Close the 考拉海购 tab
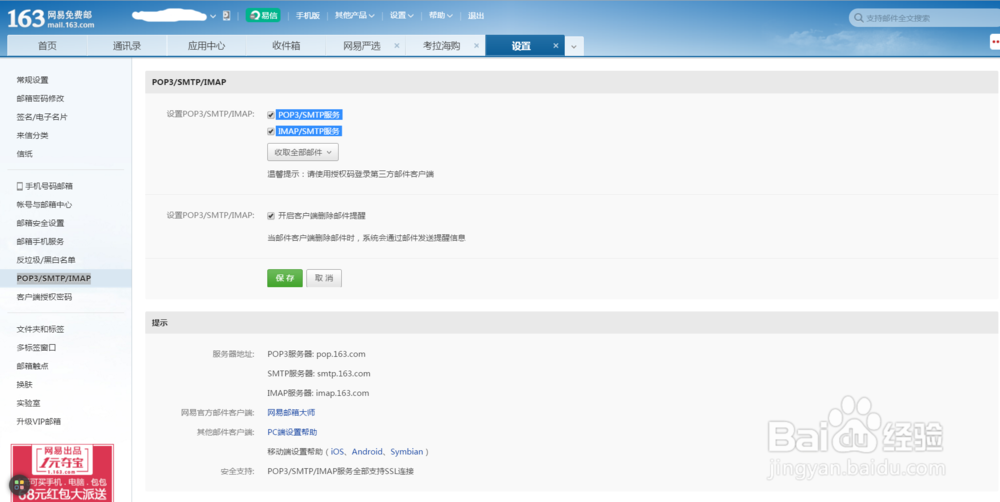1000x502 pixels. click(476, 46)
